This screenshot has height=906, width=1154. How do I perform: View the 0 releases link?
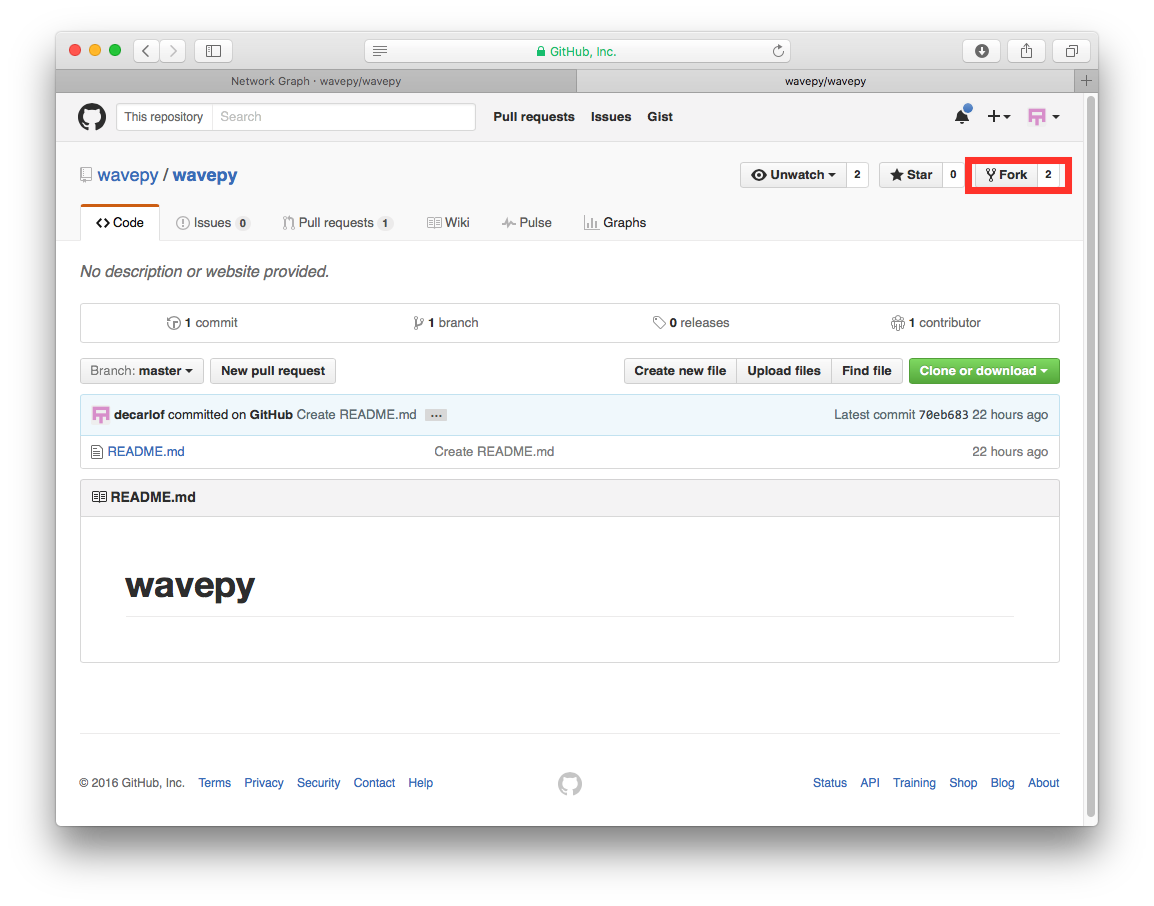point(691,322)
